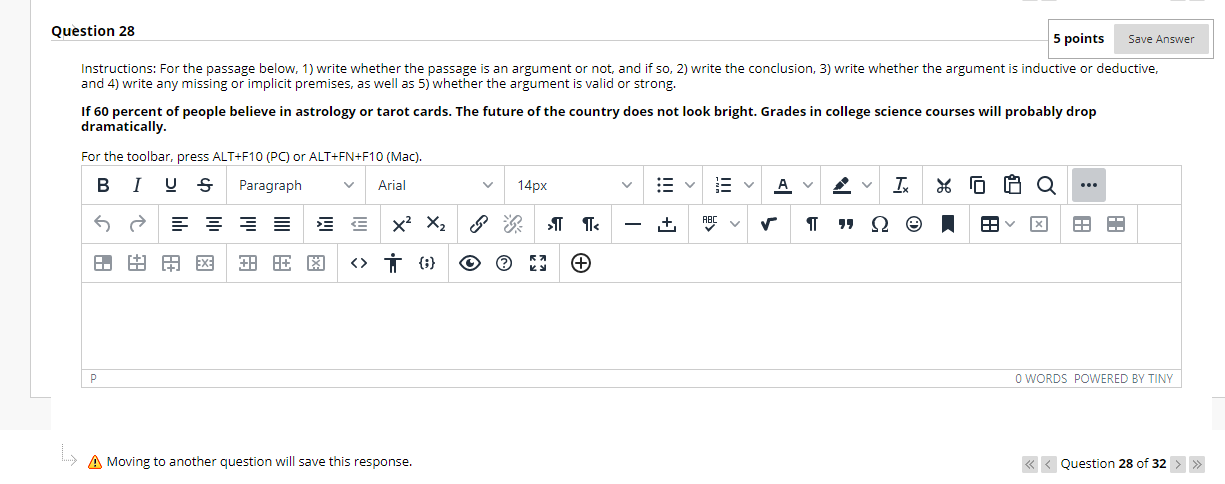Set left-to-right text direction

[556, 224]
